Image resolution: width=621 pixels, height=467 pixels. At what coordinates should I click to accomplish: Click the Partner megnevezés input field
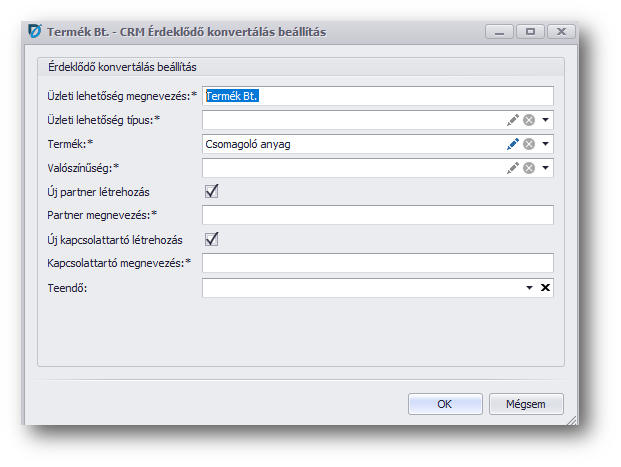click(x=377, y=215)
